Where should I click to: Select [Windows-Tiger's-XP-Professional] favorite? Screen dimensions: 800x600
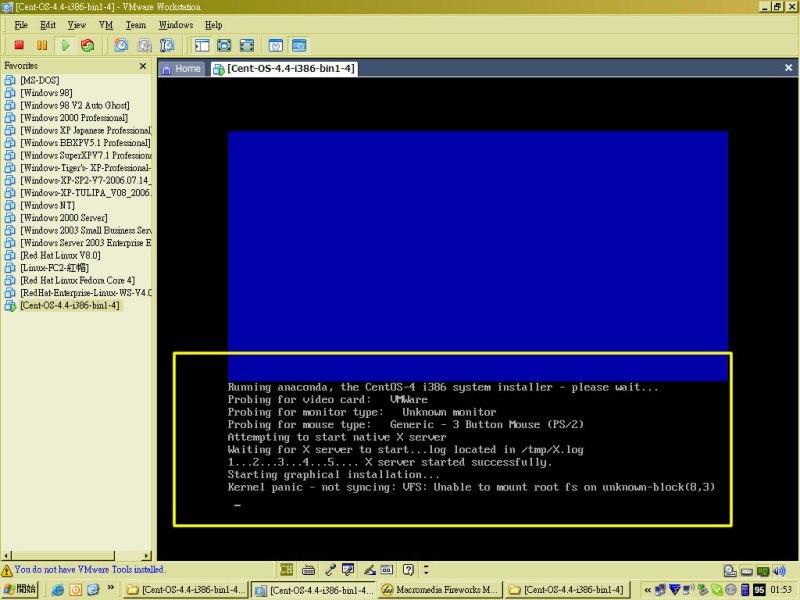coord(78,168)
